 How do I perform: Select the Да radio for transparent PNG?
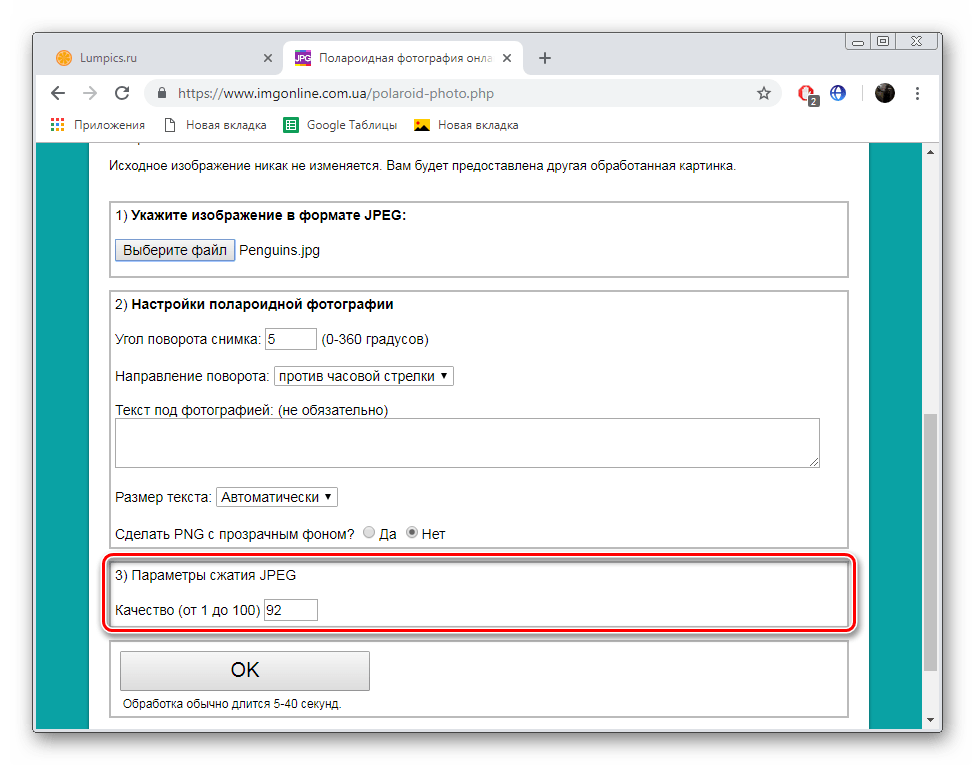(x=368, y=533)
